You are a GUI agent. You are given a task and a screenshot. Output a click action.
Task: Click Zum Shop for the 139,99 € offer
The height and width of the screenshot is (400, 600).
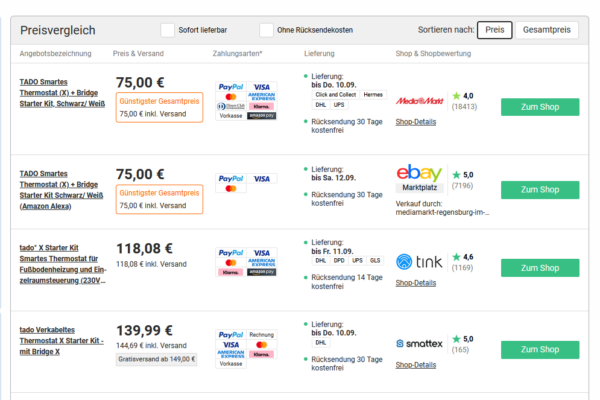[x=540, y=350]
